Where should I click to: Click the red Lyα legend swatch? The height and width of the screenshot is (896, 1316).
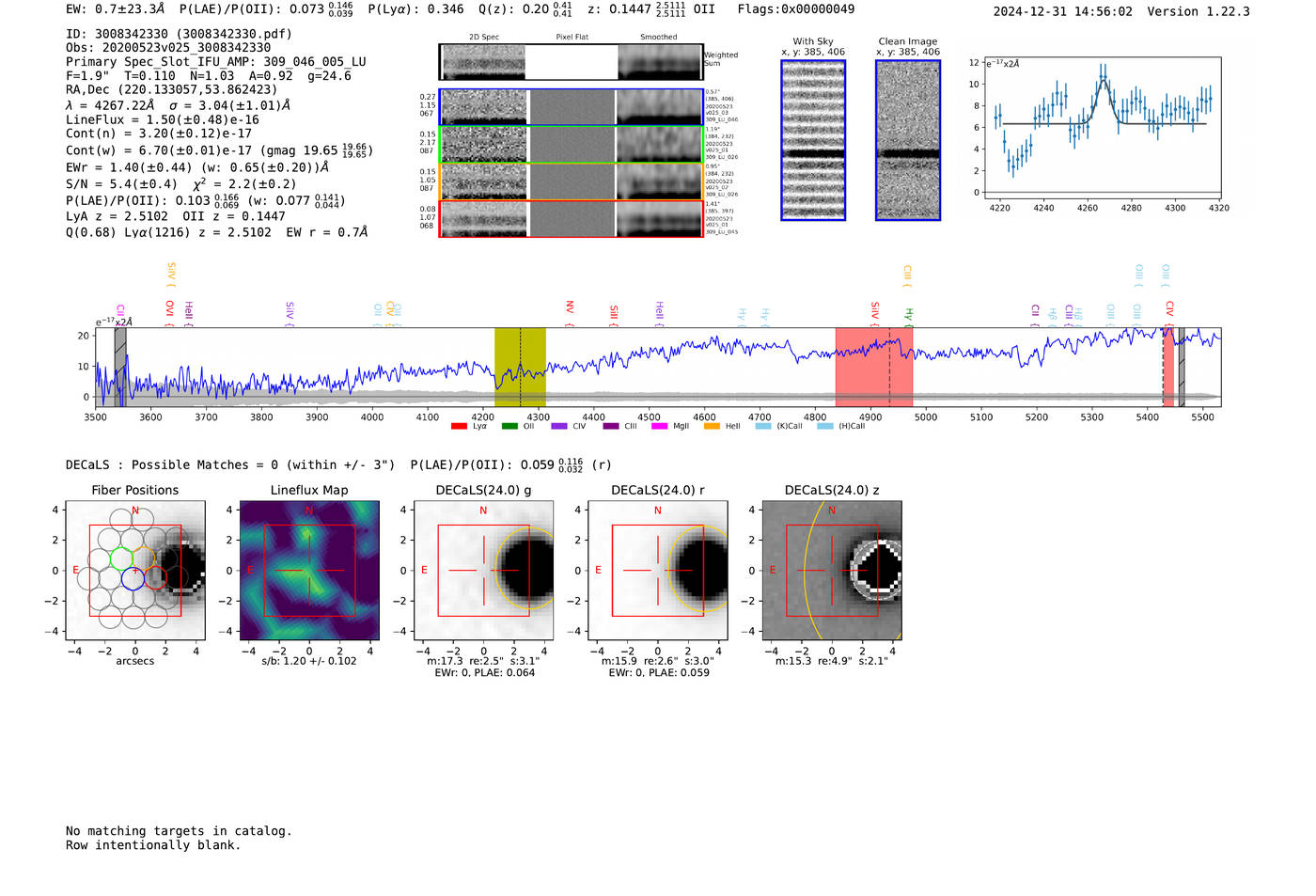(459, 427)
